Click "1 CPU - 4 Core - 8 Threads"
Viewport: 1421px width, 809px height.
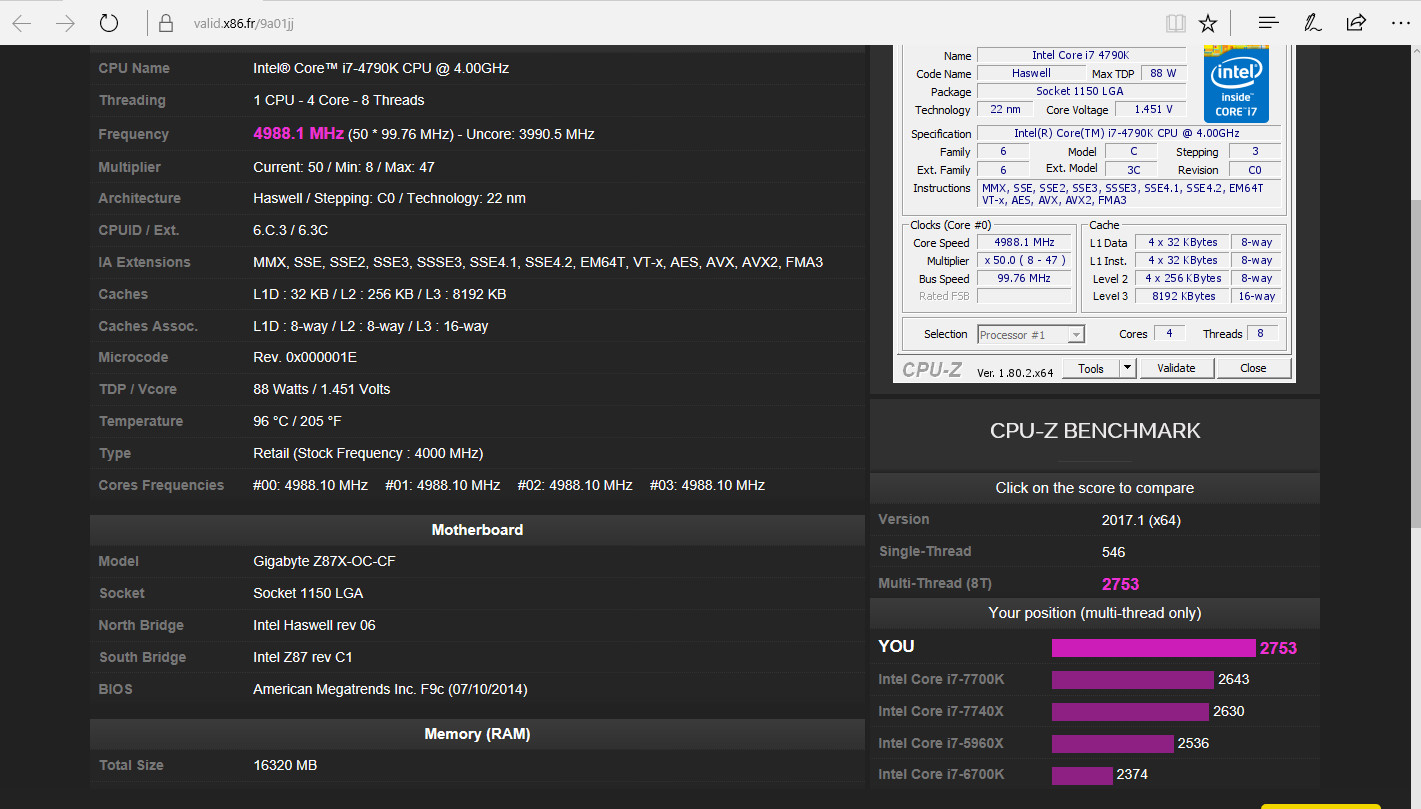pos(339,100)
